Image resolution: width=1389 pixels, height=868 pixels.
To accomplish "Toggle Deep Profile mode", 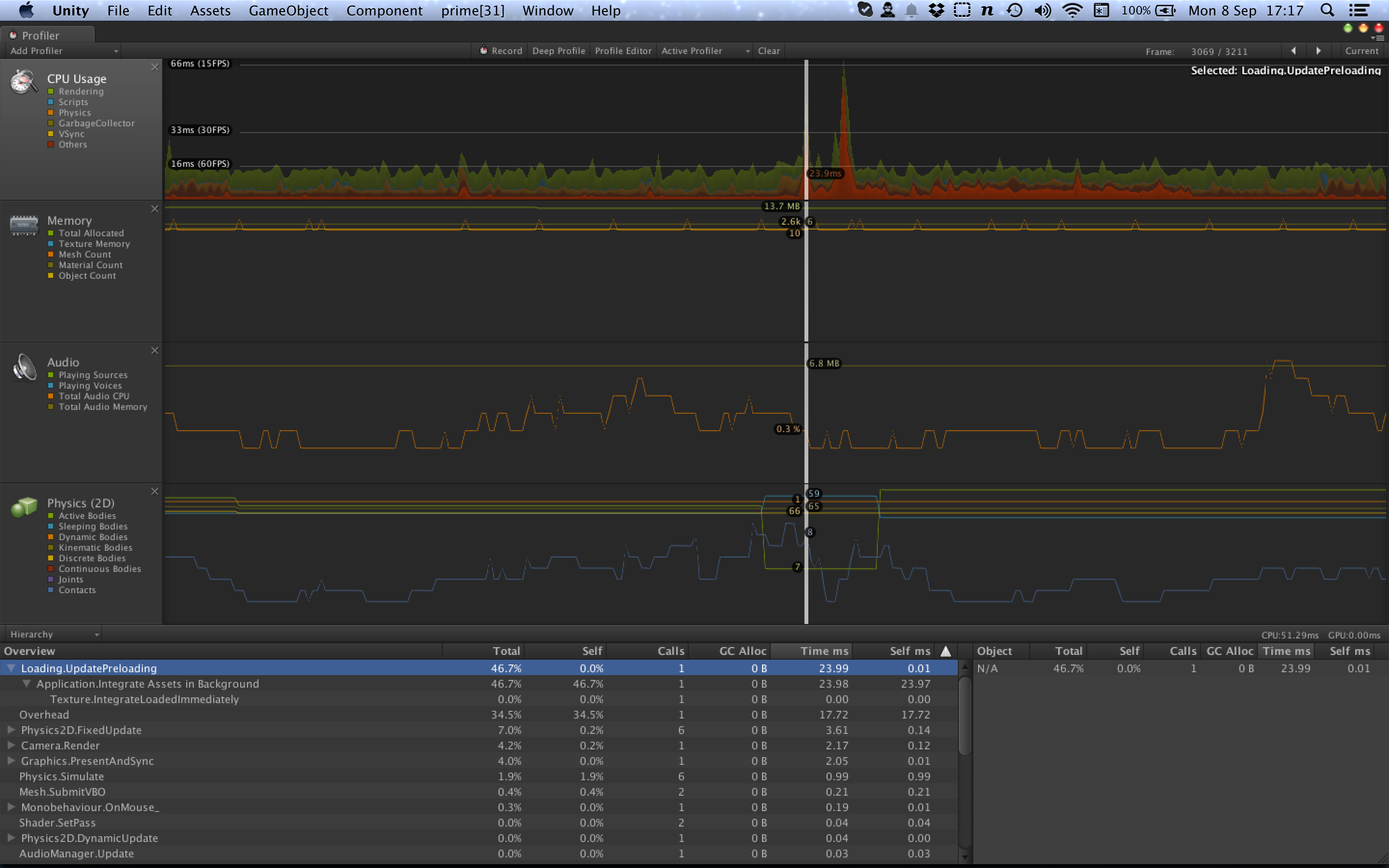I will tap(558, 51).
